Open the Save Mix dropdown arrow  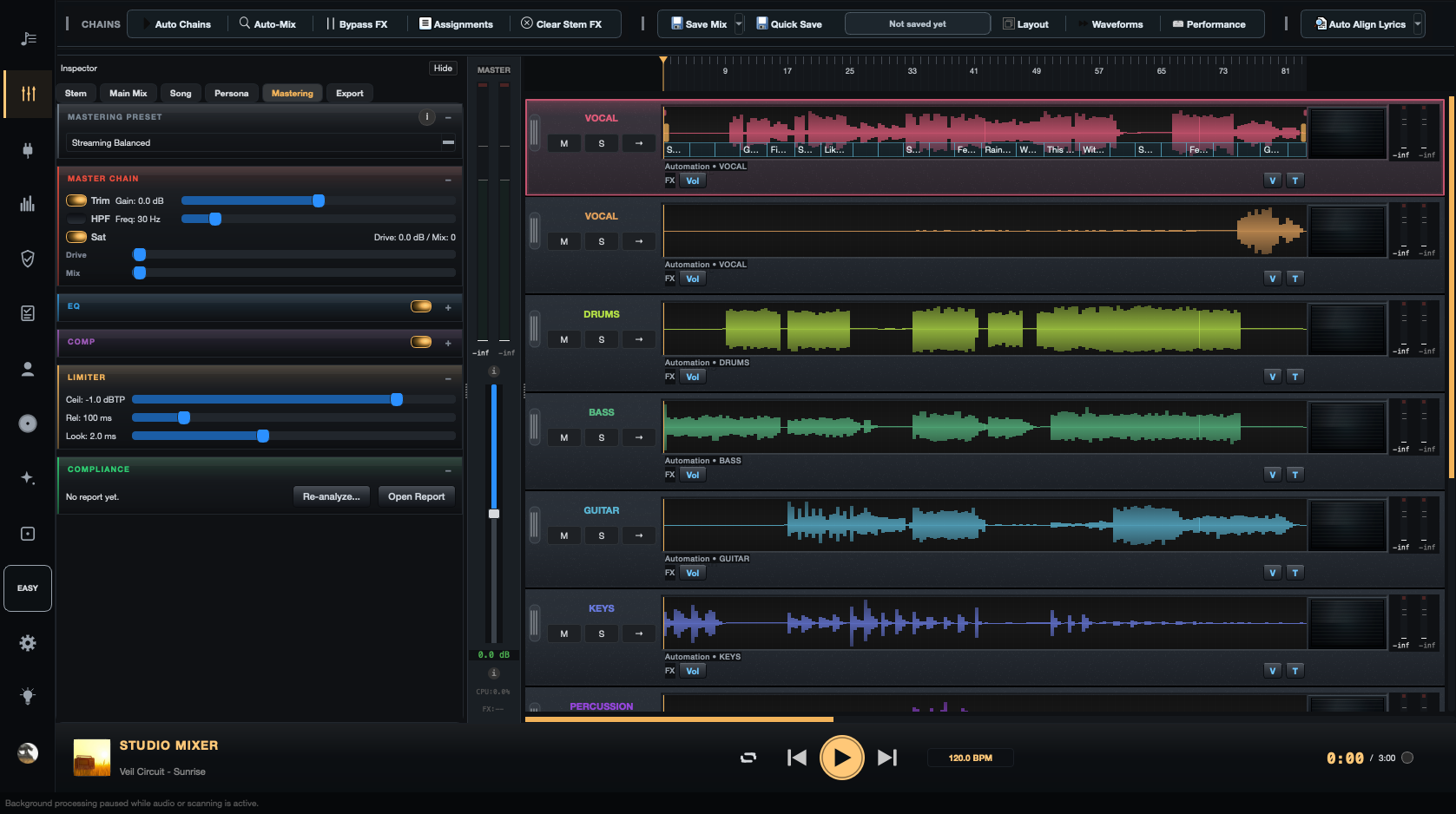[739, 23]
